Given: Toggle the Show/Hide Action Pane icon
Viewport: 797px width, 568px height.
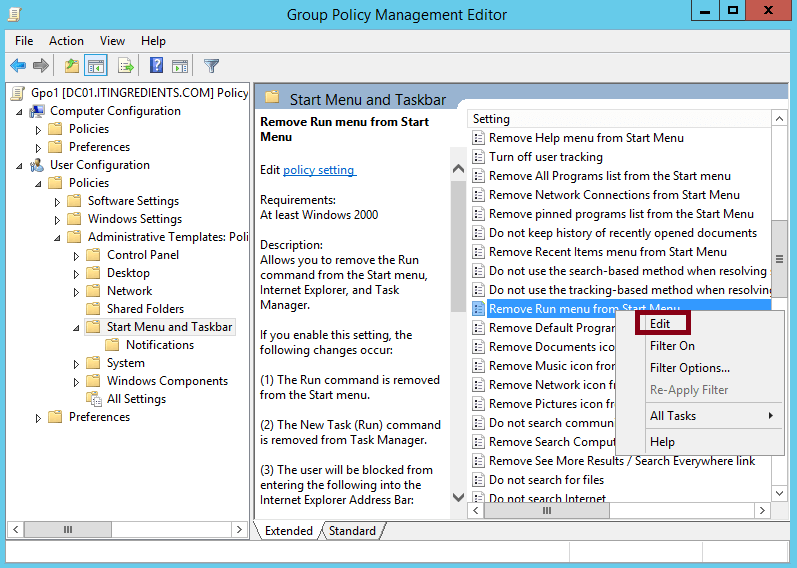Looking at the screenshot, I should [x=180, y=66].
